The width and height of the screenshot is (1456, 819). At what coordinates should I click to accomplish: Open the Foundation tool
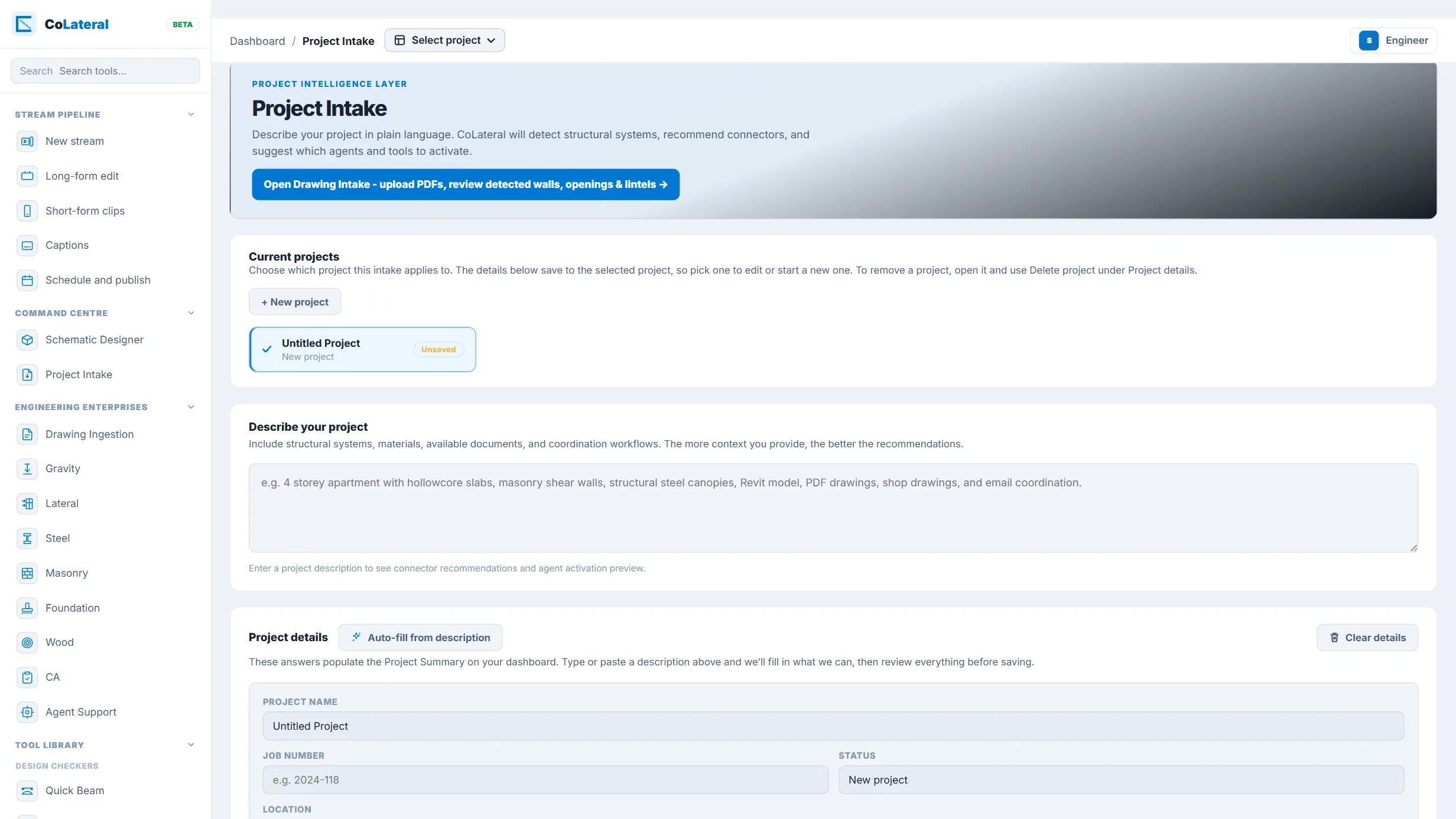[x=73, y=608]
